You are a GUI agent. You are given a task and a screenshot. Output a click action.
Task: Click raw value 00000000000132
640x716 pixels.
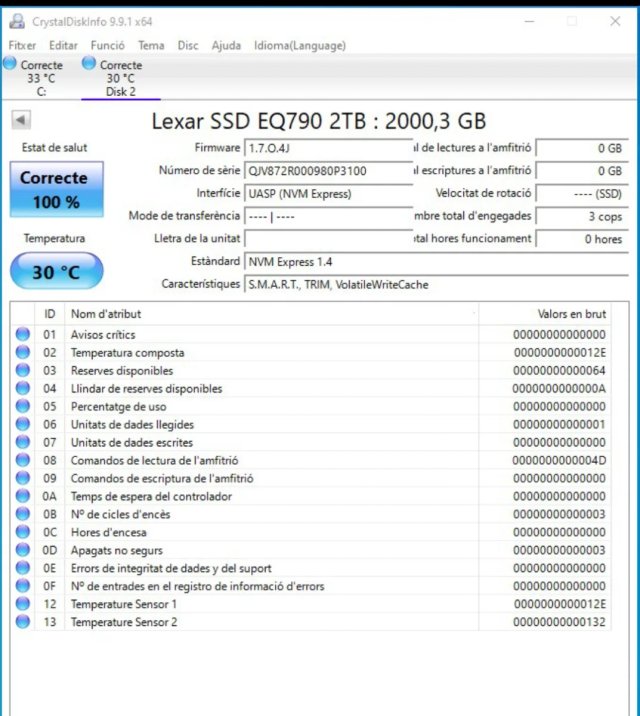[x=559, y=621]
